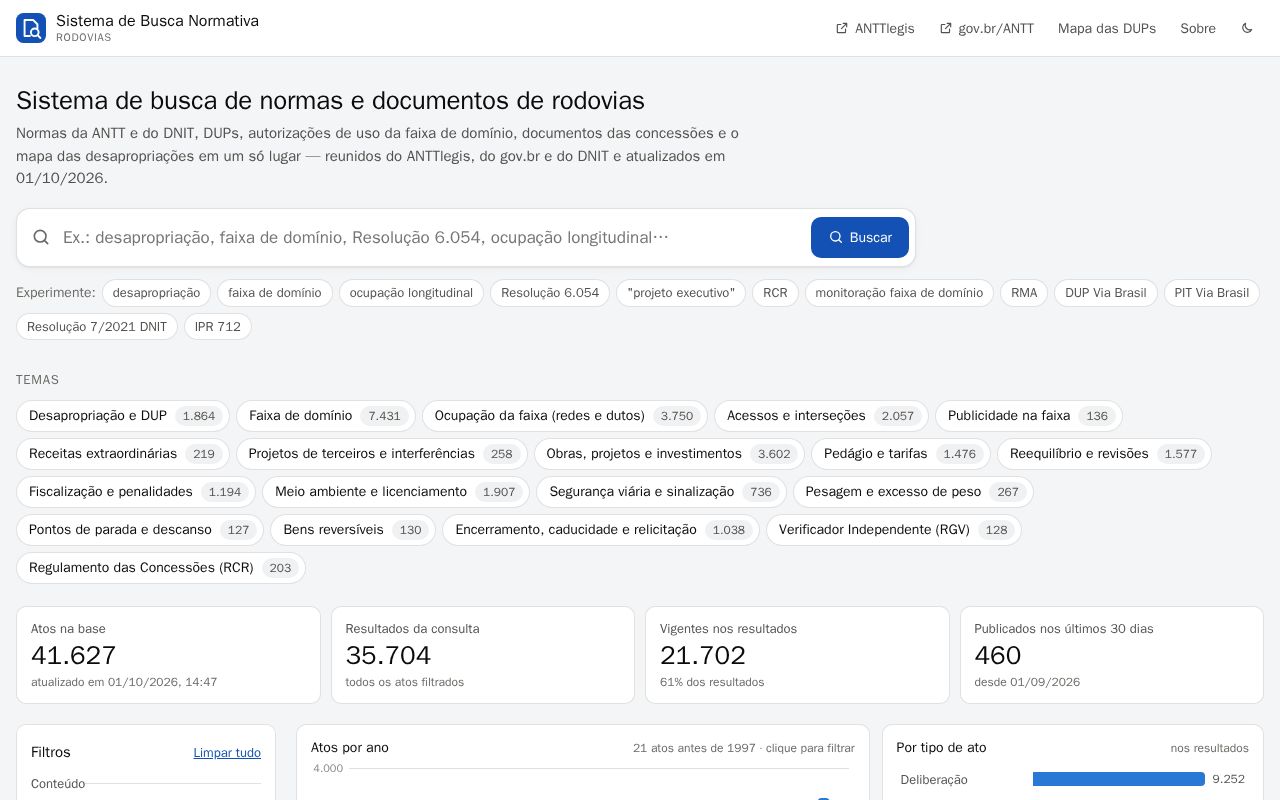1280x800 pixels.
Task: Open the ANTTlegis external link
Action: click(x=875, y=28)
